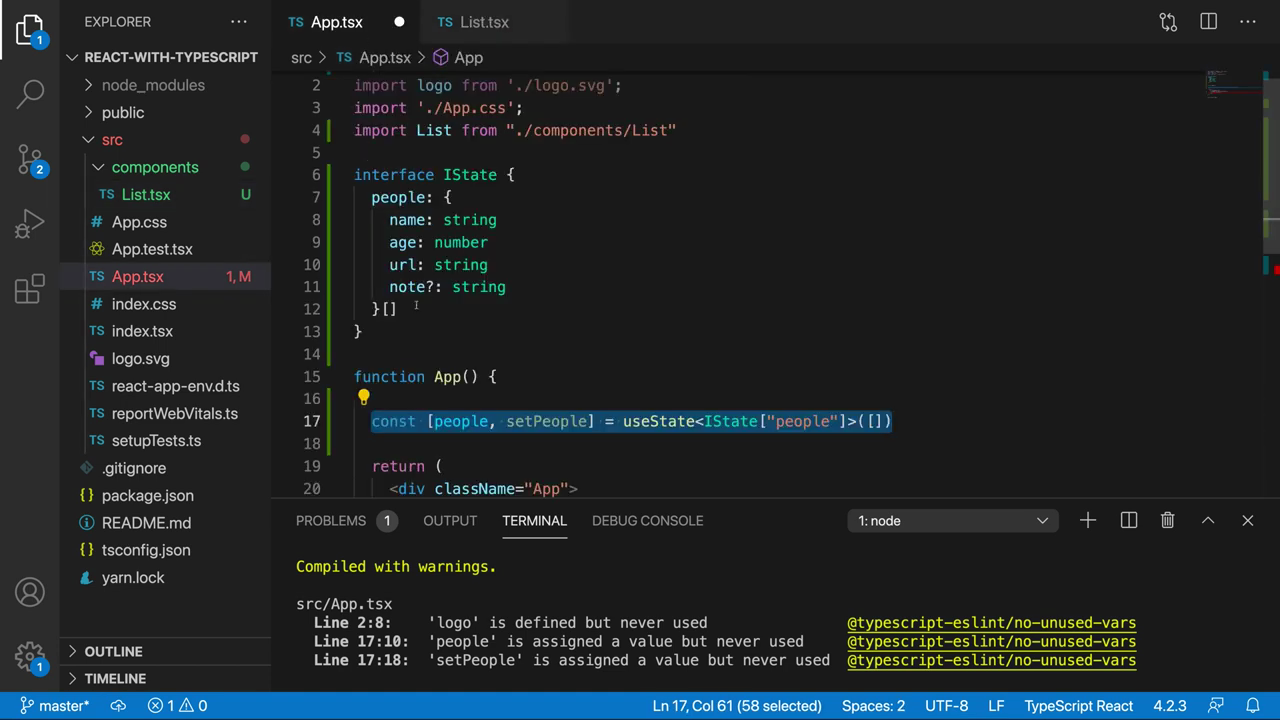Viewport: 1280px width, 720px height.
Task: Open editor more actions menu
Action: [x=1247, y=22]
